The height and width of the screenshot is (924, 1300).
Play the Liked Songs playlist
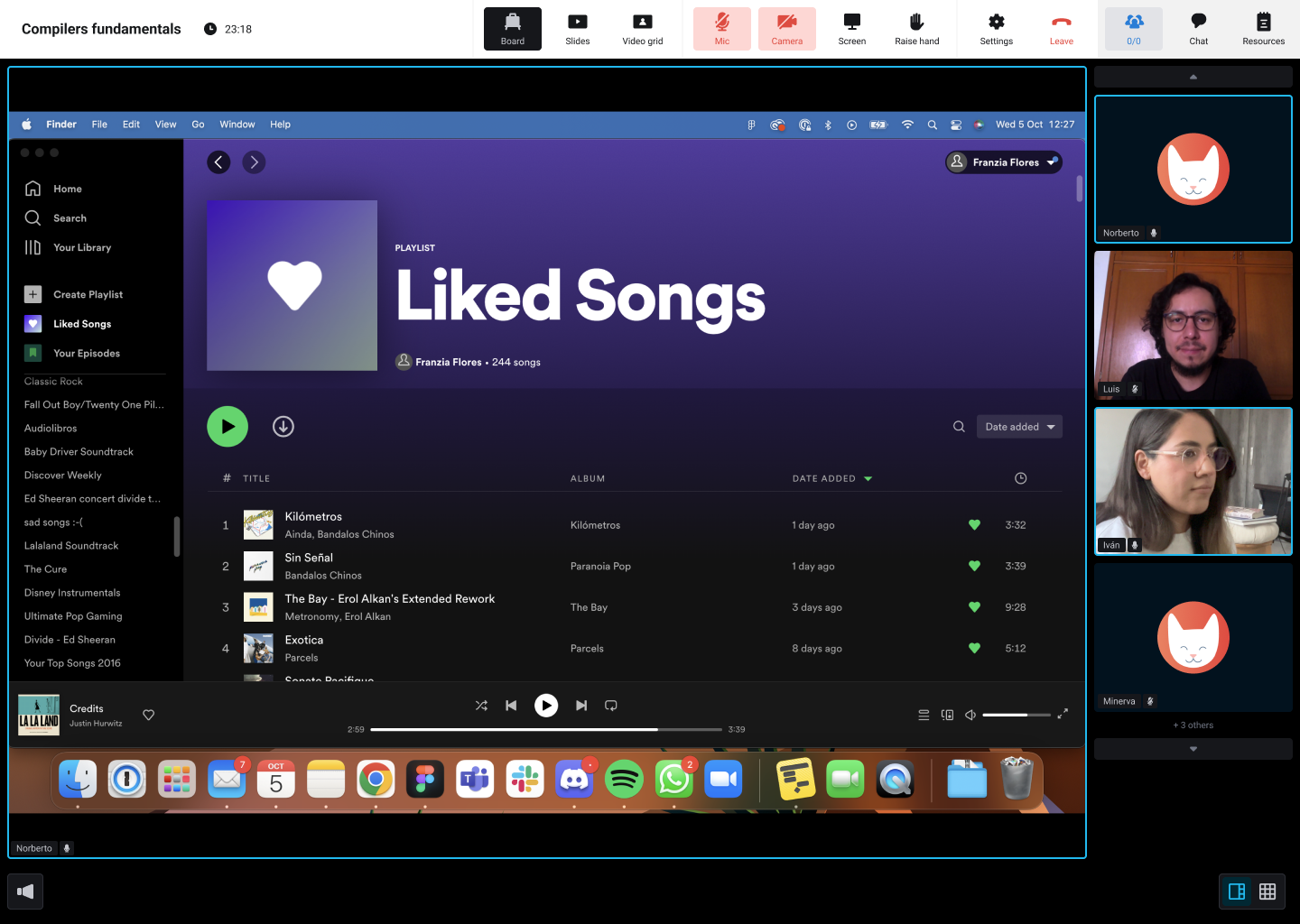pyautogui.click(x=227, y=427)
